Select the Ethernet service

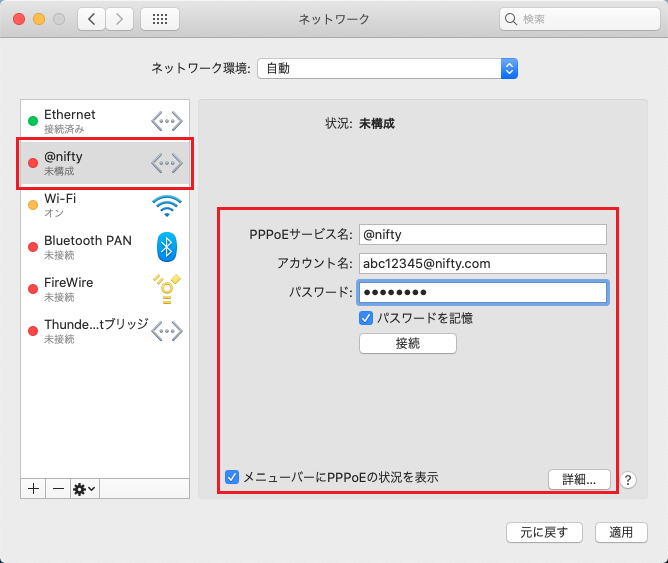[105, 121]
